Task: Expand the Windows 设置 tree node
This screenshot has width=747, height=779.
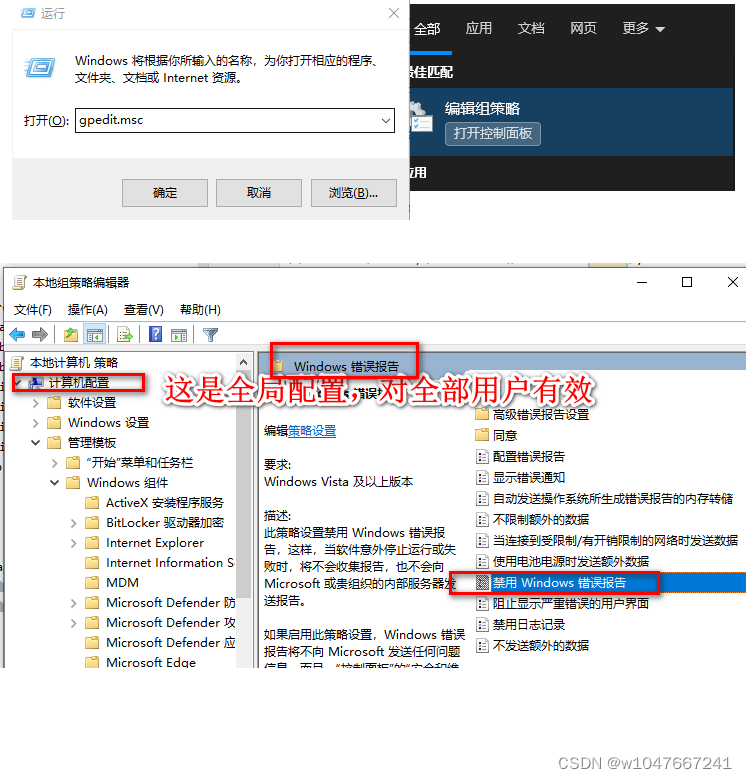Action: tap(35, 423)
